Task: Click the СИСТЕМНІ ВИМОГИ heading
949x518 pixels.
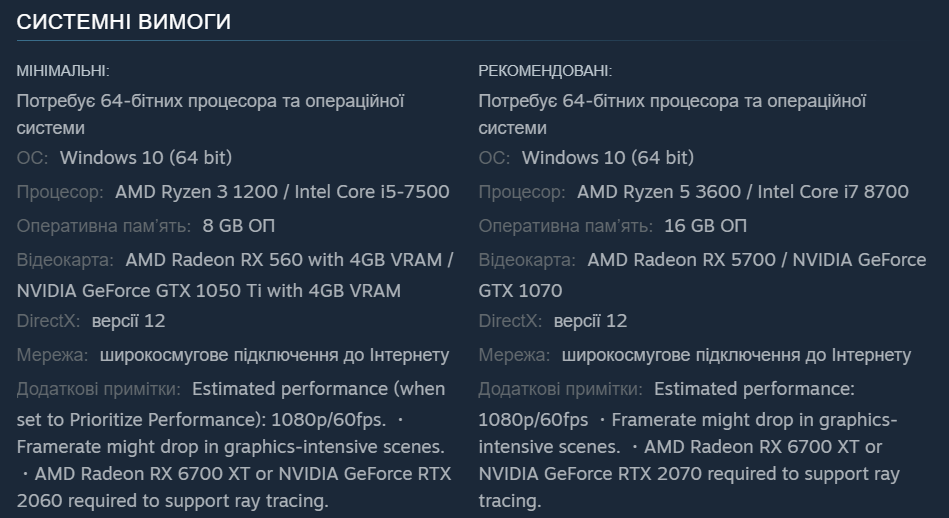Action: click(124, 22)
